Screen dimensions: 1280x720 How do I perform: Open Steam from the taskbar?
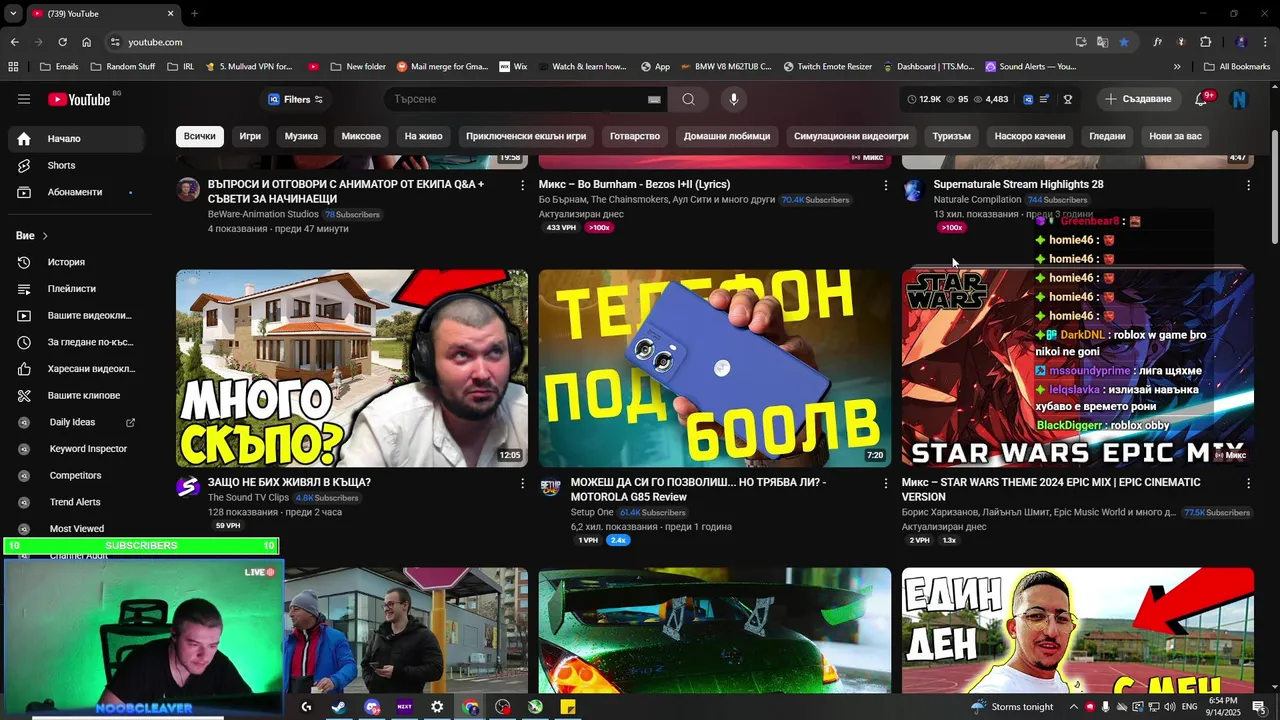339,707
